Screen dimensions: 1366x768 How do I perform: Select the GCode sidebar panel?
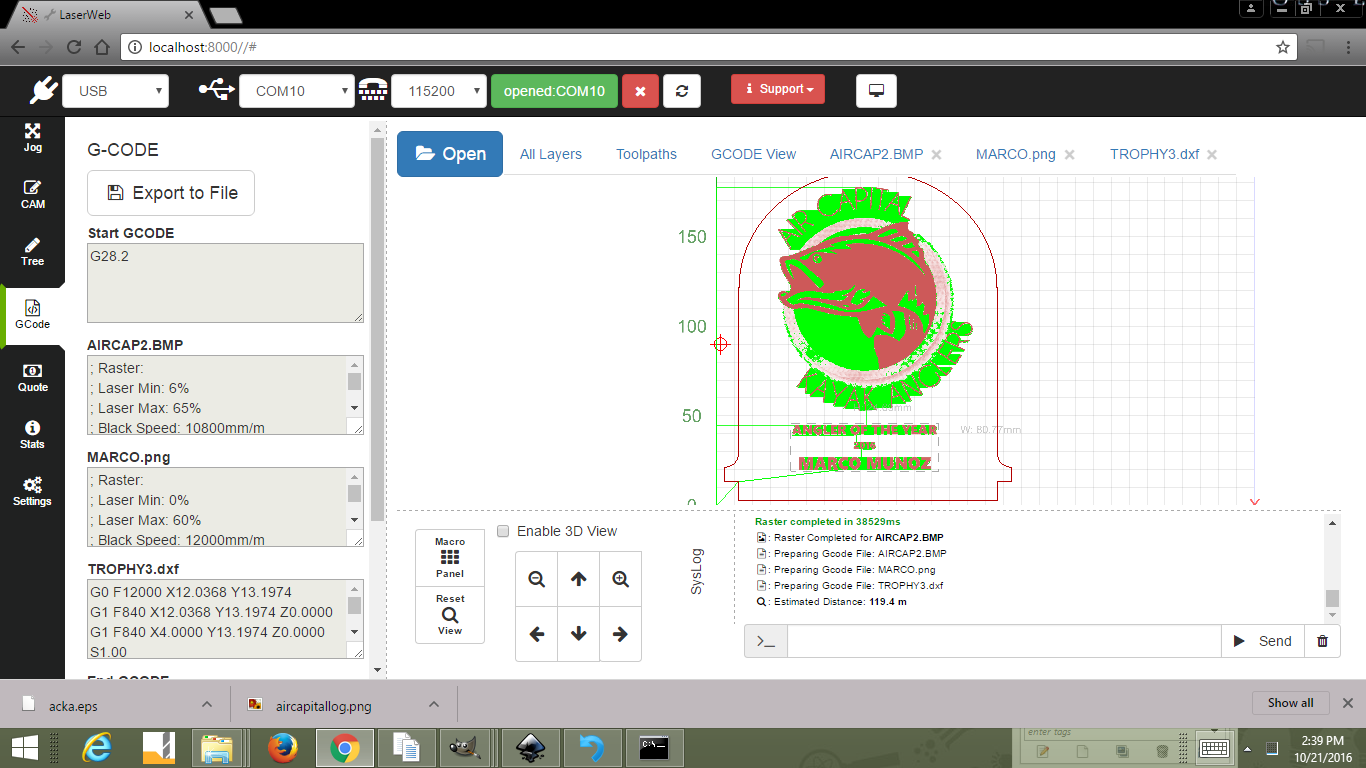point(33,315)
